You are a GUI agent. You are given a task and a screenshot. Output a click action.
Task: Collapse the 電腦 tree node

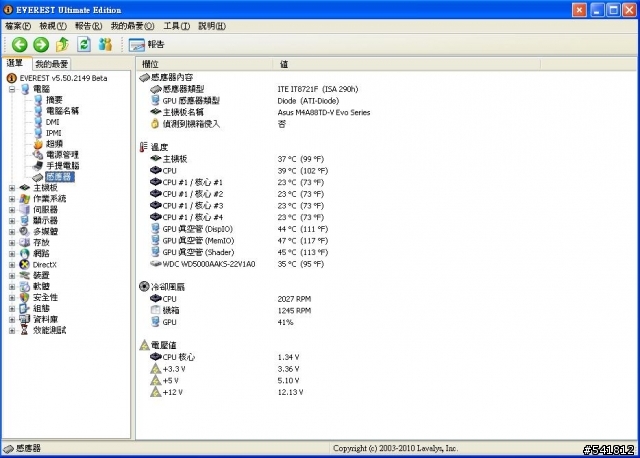click(12, 89)
